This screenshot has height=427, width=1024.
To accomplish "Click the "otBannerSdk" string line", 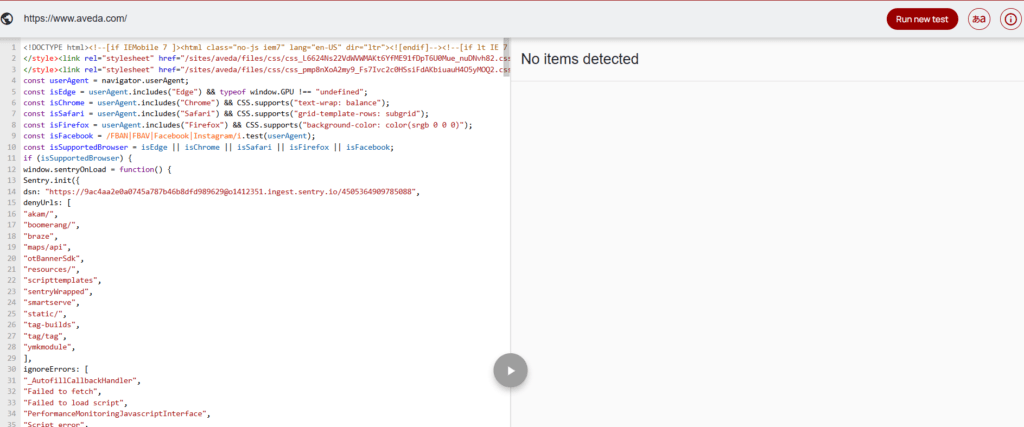I will (x=54, y=258).
